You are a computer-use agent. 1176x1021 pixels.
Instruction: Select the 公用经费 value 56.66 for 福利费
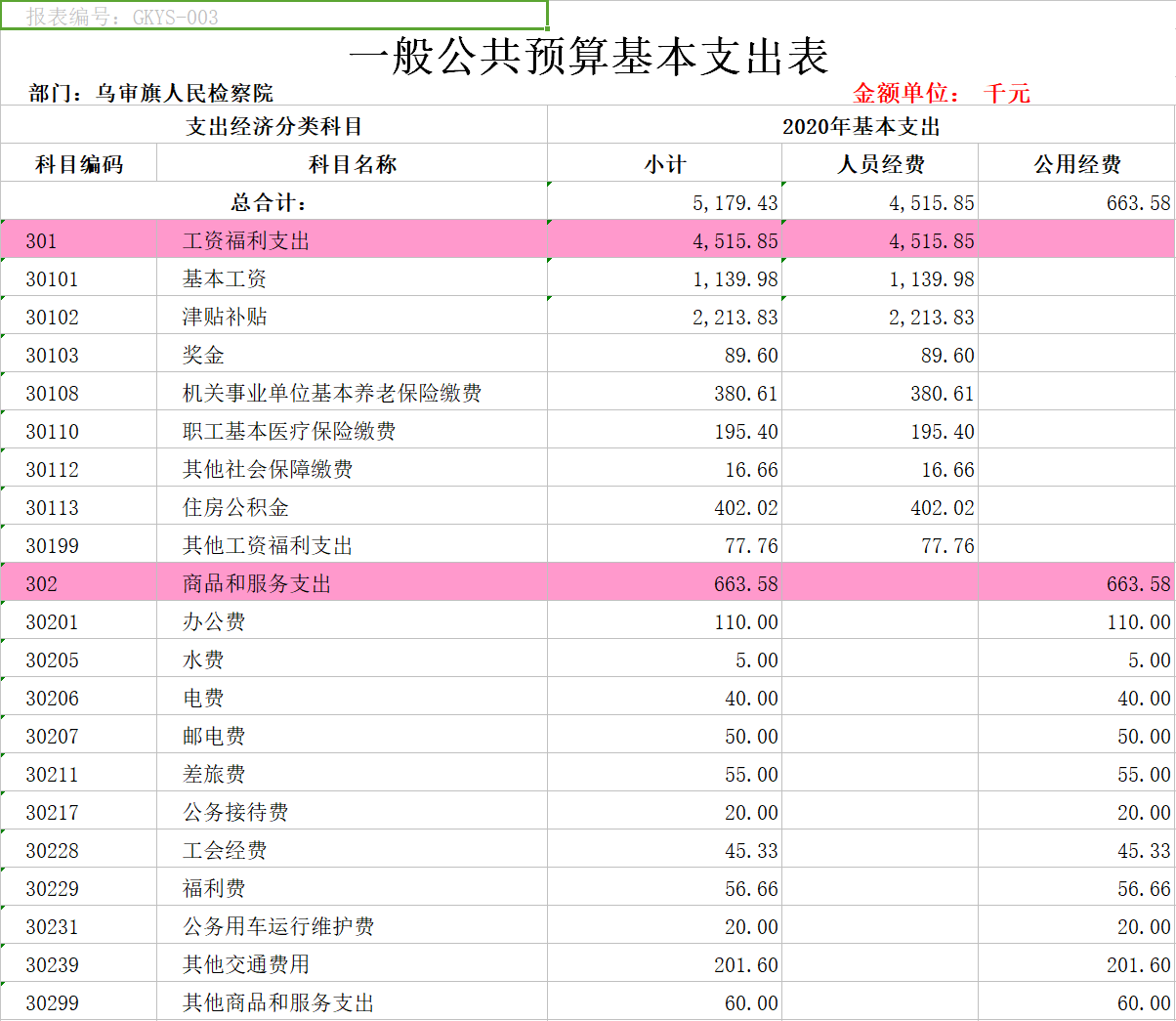1077,887
